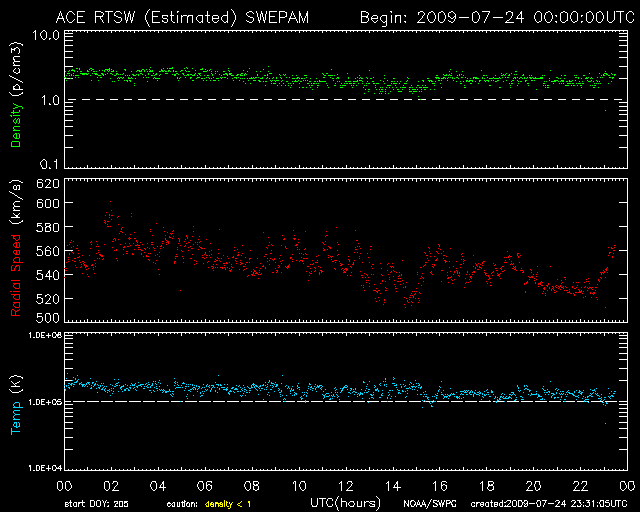Click the "UTC(hours)" axis title
640x512 pixels.
tap(345, 503)
